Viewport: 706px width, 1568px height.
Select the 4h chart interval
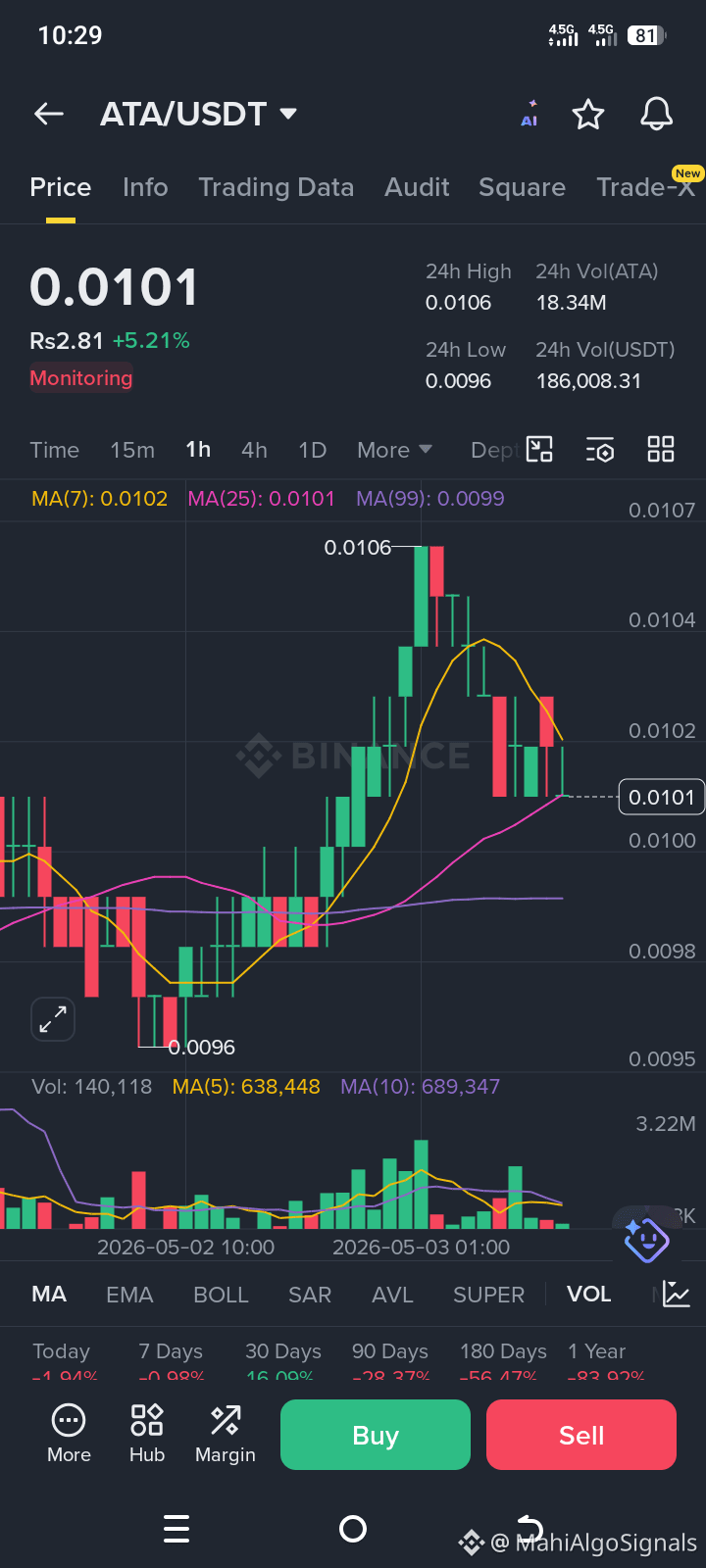point(254,450)
